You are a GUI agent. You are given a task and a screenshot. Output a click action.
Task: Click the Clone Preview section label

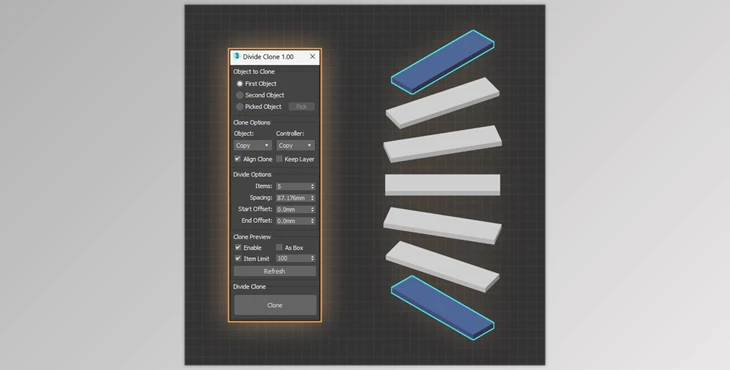(x=252, y=237)
